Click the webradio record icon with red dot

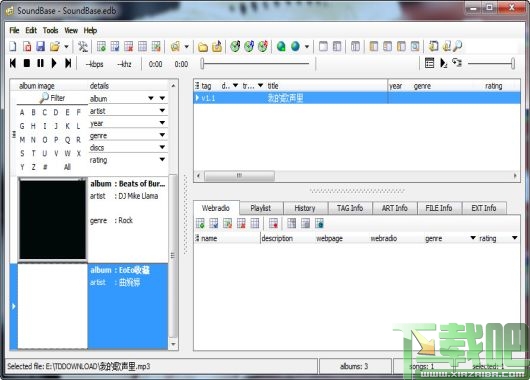[x=273, y=223]
